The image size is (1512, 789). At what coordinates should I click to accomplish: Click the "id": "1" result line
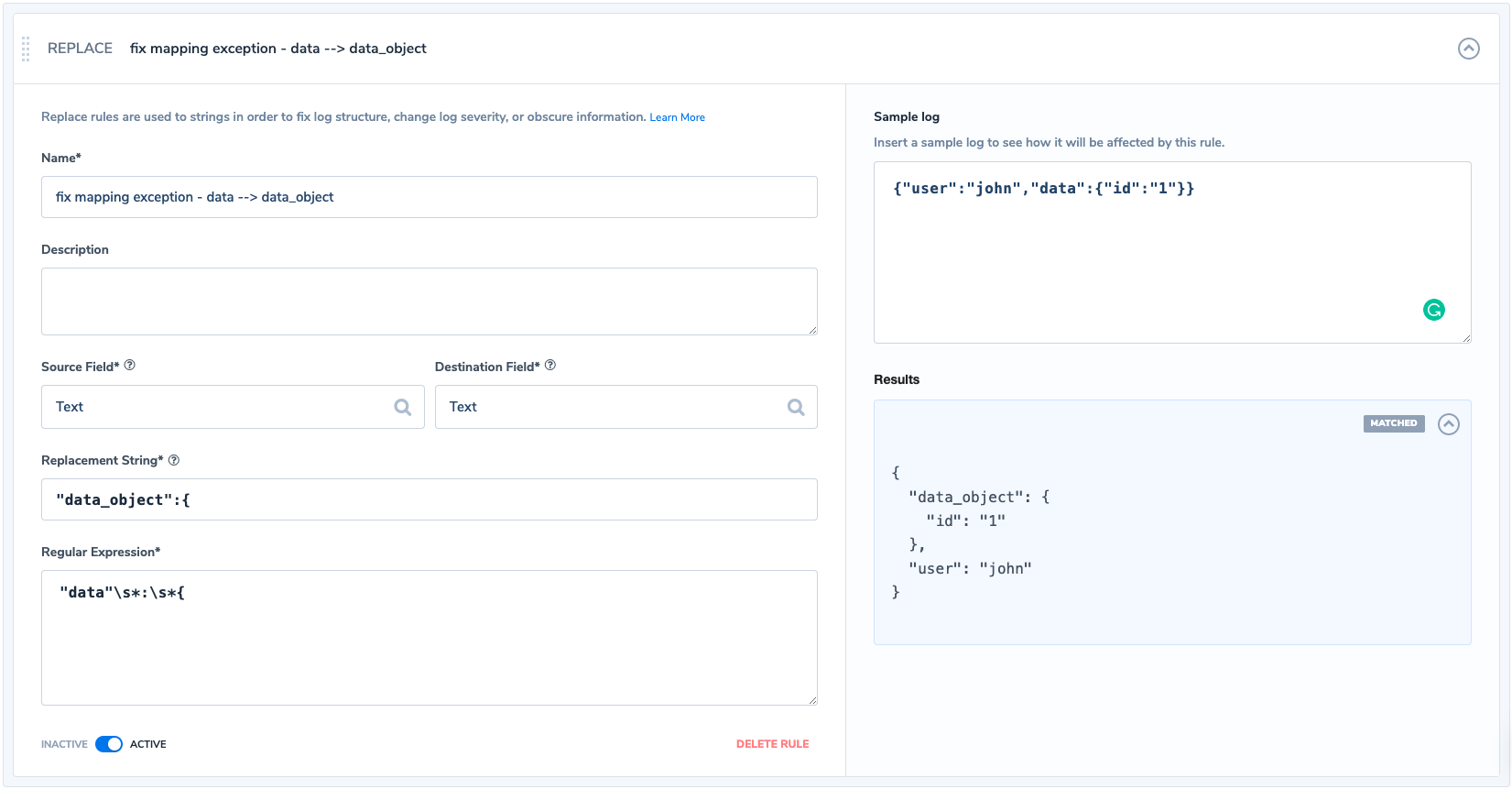pos(965,521)
